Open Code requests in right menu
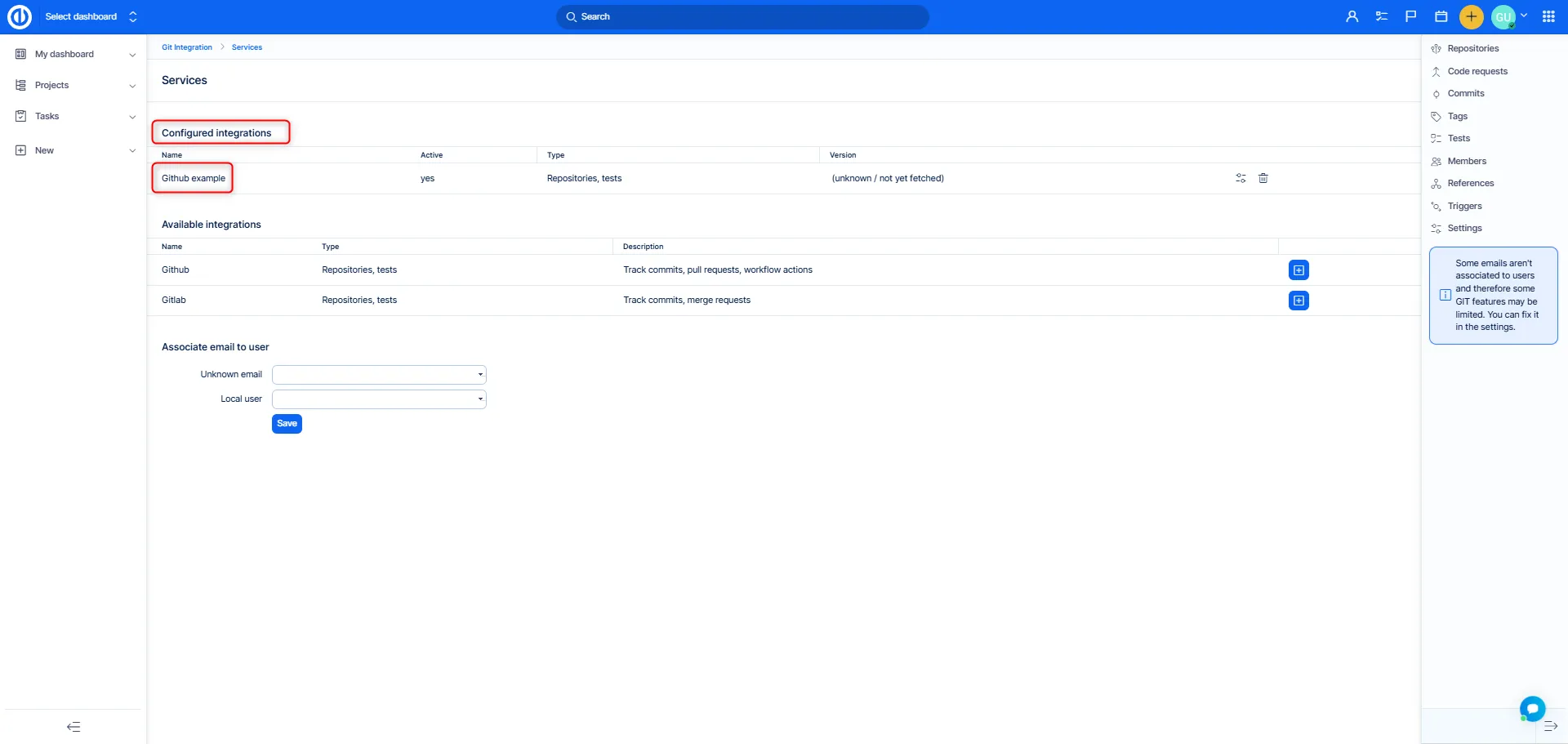Image resolution: width=1568 pixels, height=744 pixels. (x=1477, y=71)
